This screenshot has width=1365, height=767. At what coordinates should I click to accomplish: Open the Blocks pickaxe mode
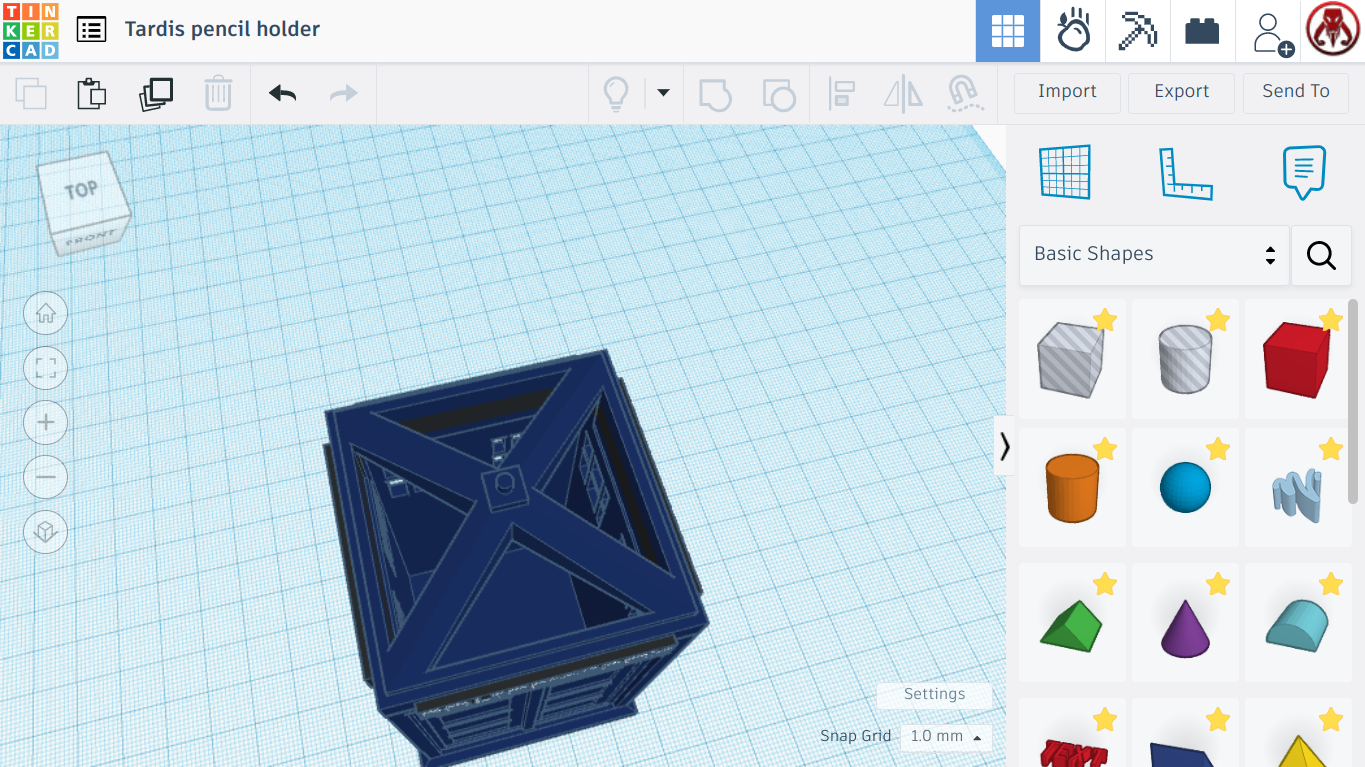pyautogui.click(x=1138, y=31)
